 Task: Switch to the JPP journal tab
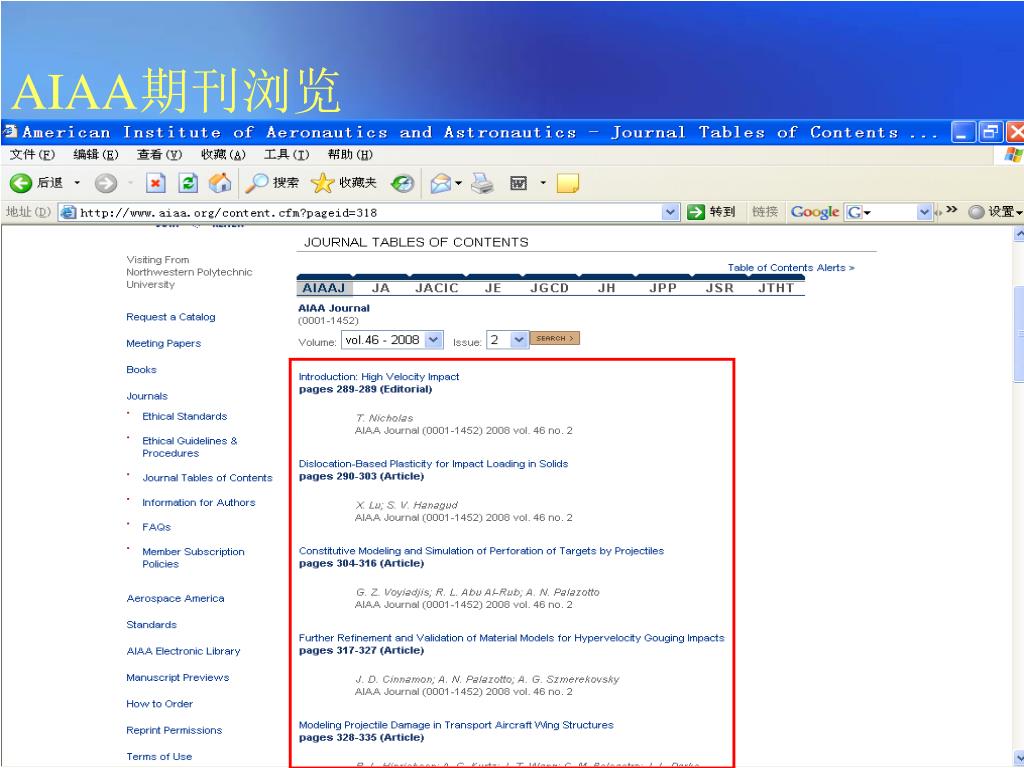(663, 288)
